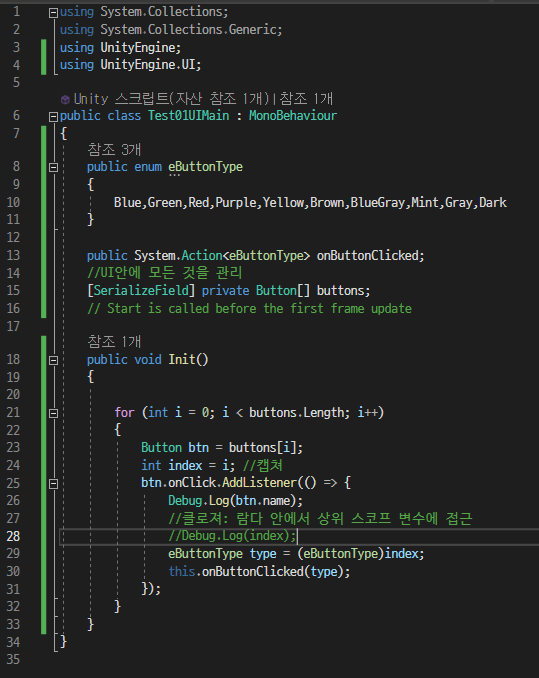Open the '참조 1개' CodeLens link after the class asset reference
The width and height of the screenshot is (539, 678).
tap(306, 99)
